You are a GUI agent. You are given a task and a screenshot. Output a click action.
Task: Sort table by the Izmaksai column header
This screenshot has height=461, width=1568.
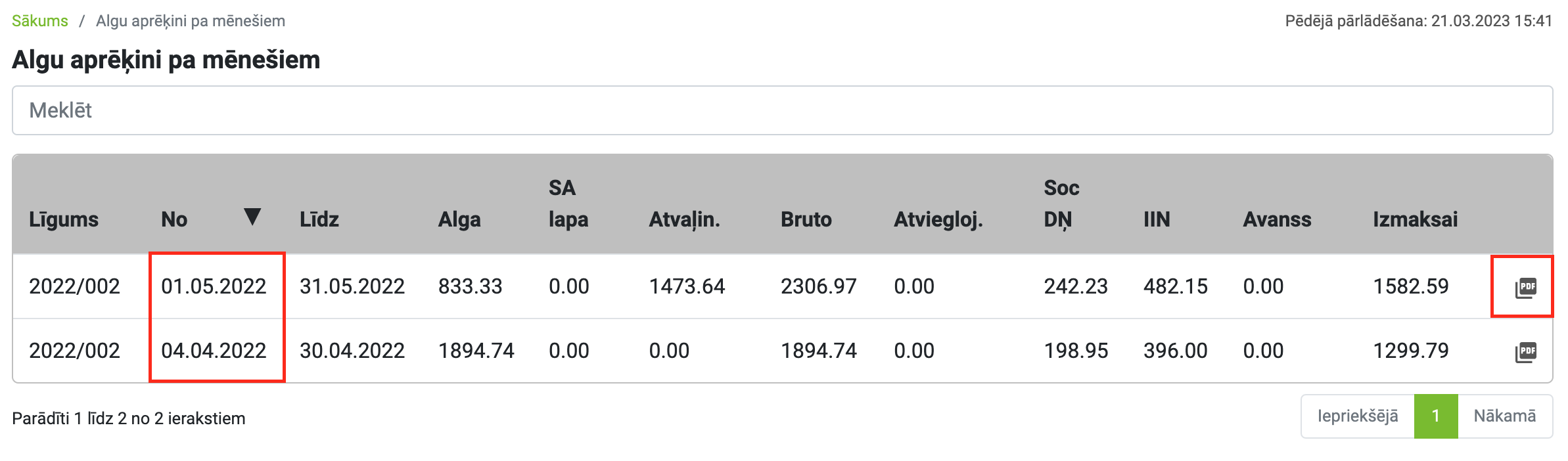(x=1415, y=219)
